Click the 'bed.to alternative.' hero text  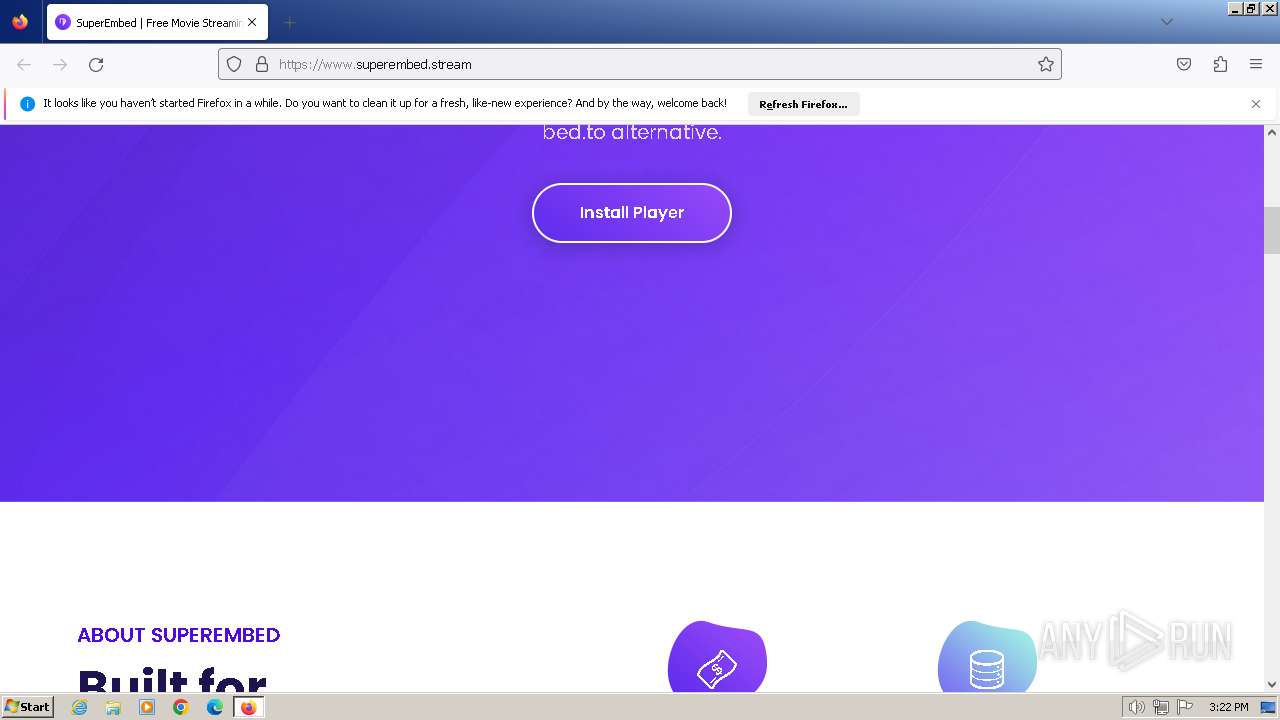(632, 132)
